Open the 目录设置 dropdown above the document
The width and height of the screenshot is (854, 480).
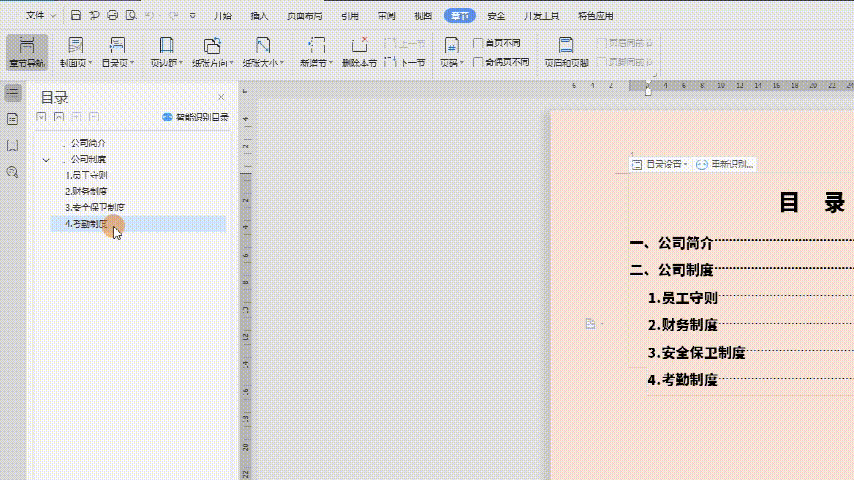[660, 164]
